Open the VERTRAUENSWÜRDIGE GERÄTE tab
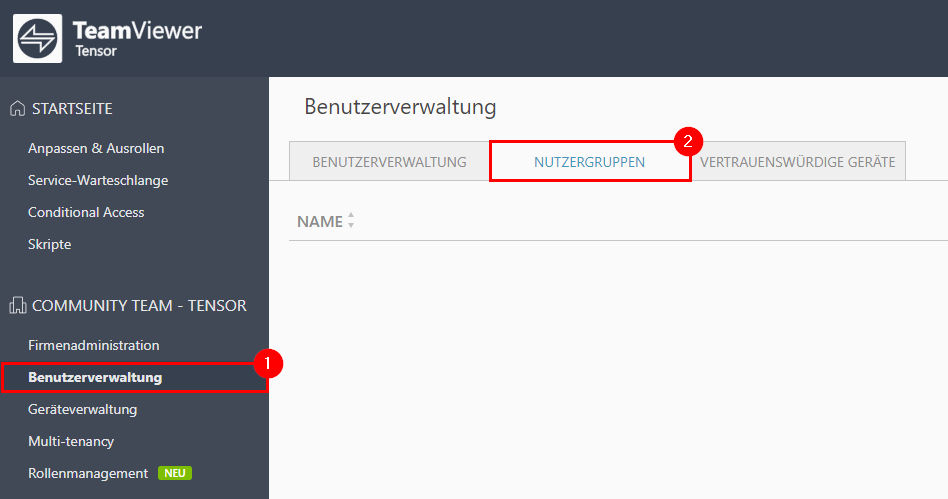The height and width of the screenshot is (499, 948). pyautogui.click(x=798, y=162)
